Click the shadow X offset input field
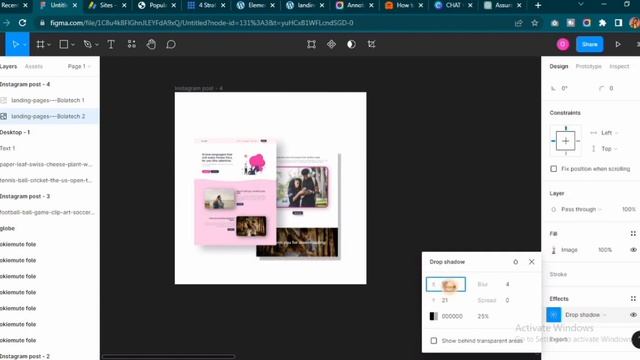 pos(446,284)
